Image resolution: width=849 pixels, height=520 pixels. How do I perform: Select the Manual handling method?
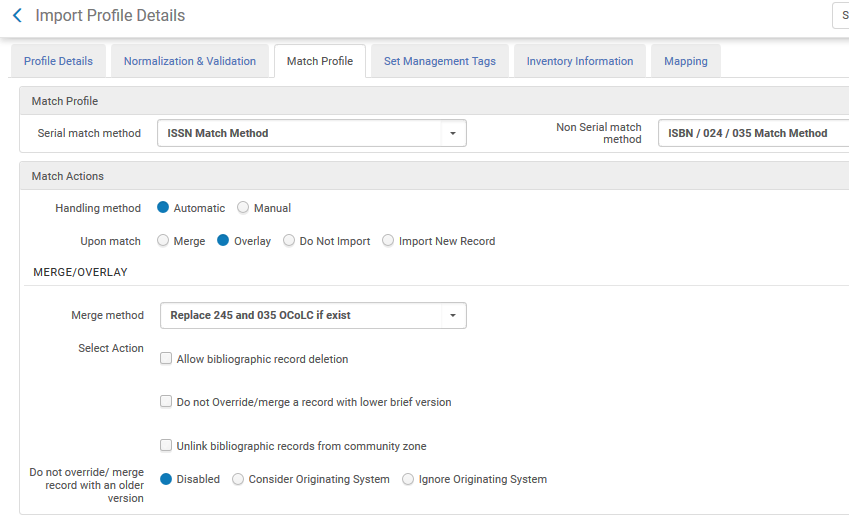point(243,208)
